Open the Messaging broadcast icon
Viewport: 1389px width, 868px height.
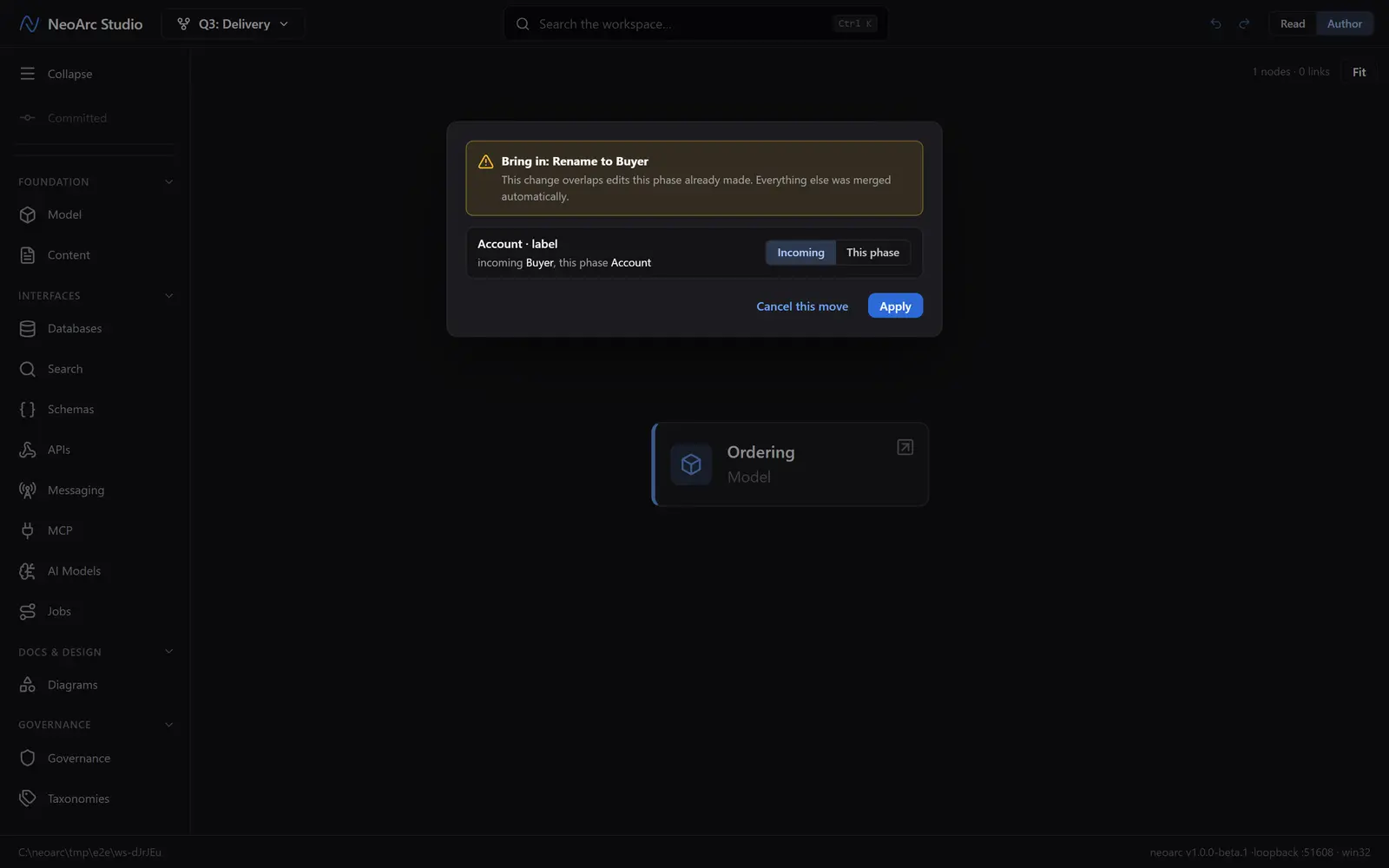[x=28, y=490]
